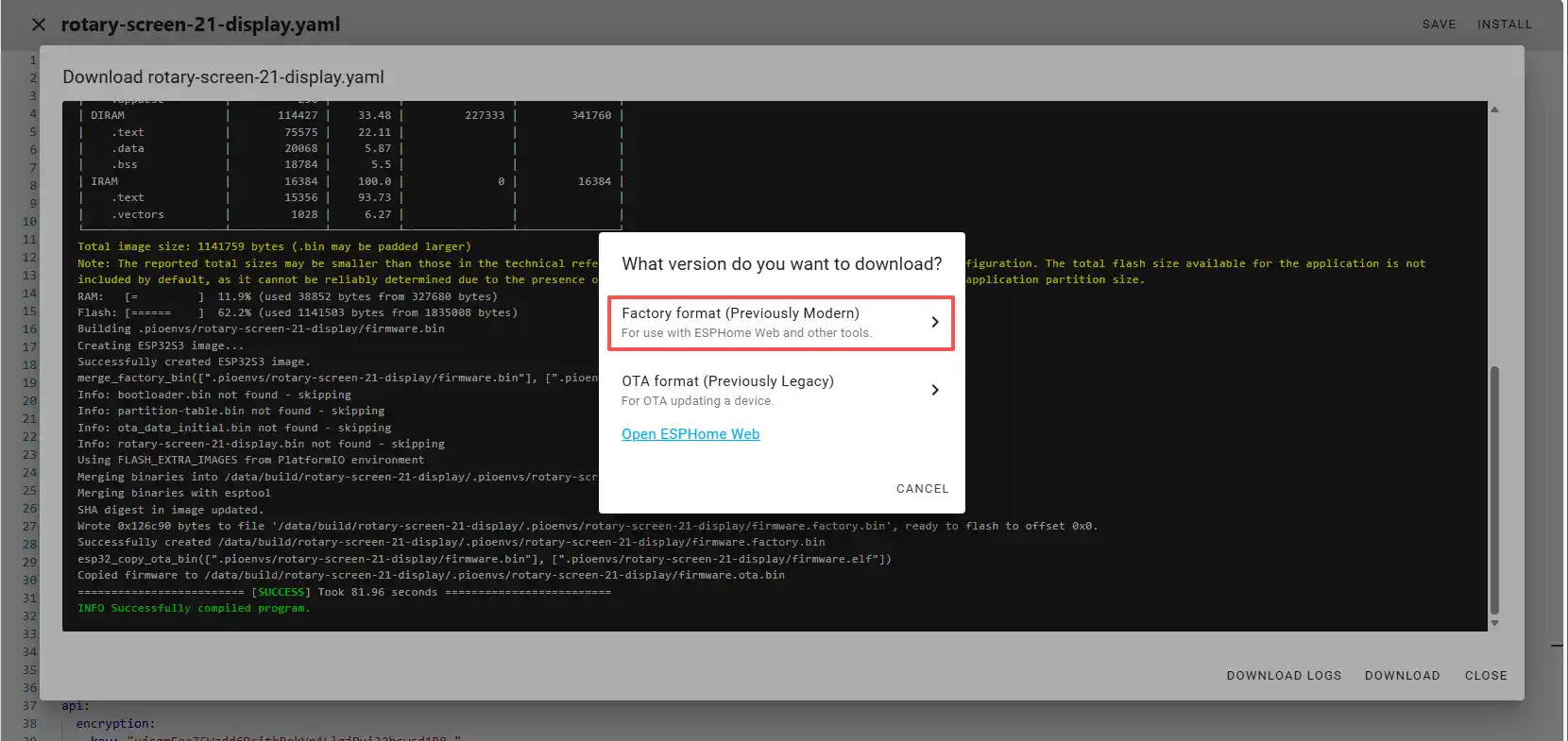
Task: Click the chevron beside Factory format
Action: point(934,322)
